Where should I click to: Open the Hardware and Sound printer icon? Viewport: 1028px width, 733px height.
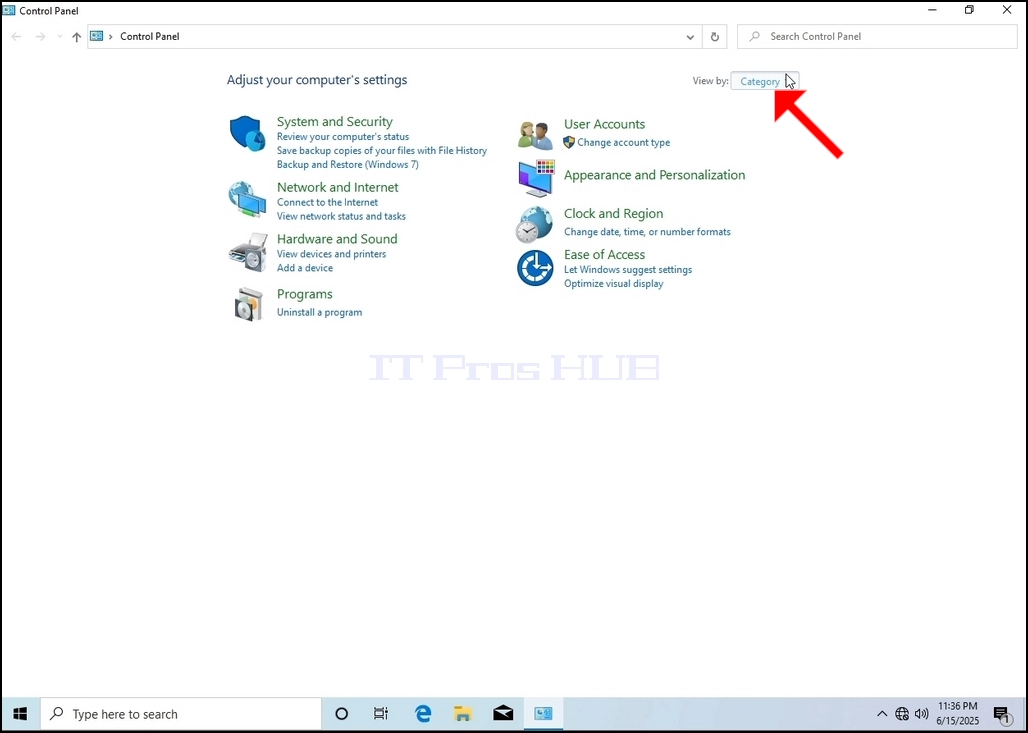pyautogui.click(x=248, y=252)
